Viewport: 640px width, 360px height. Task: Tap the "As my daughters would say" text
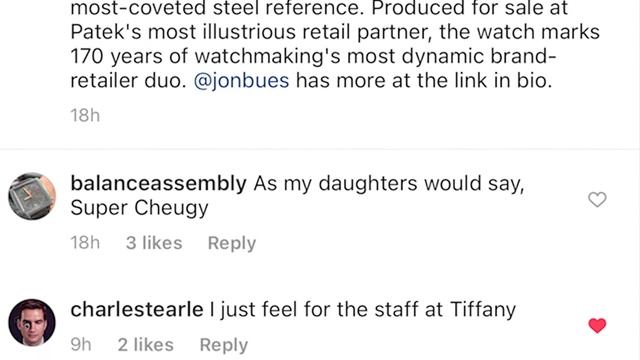(x=389, y=183)
